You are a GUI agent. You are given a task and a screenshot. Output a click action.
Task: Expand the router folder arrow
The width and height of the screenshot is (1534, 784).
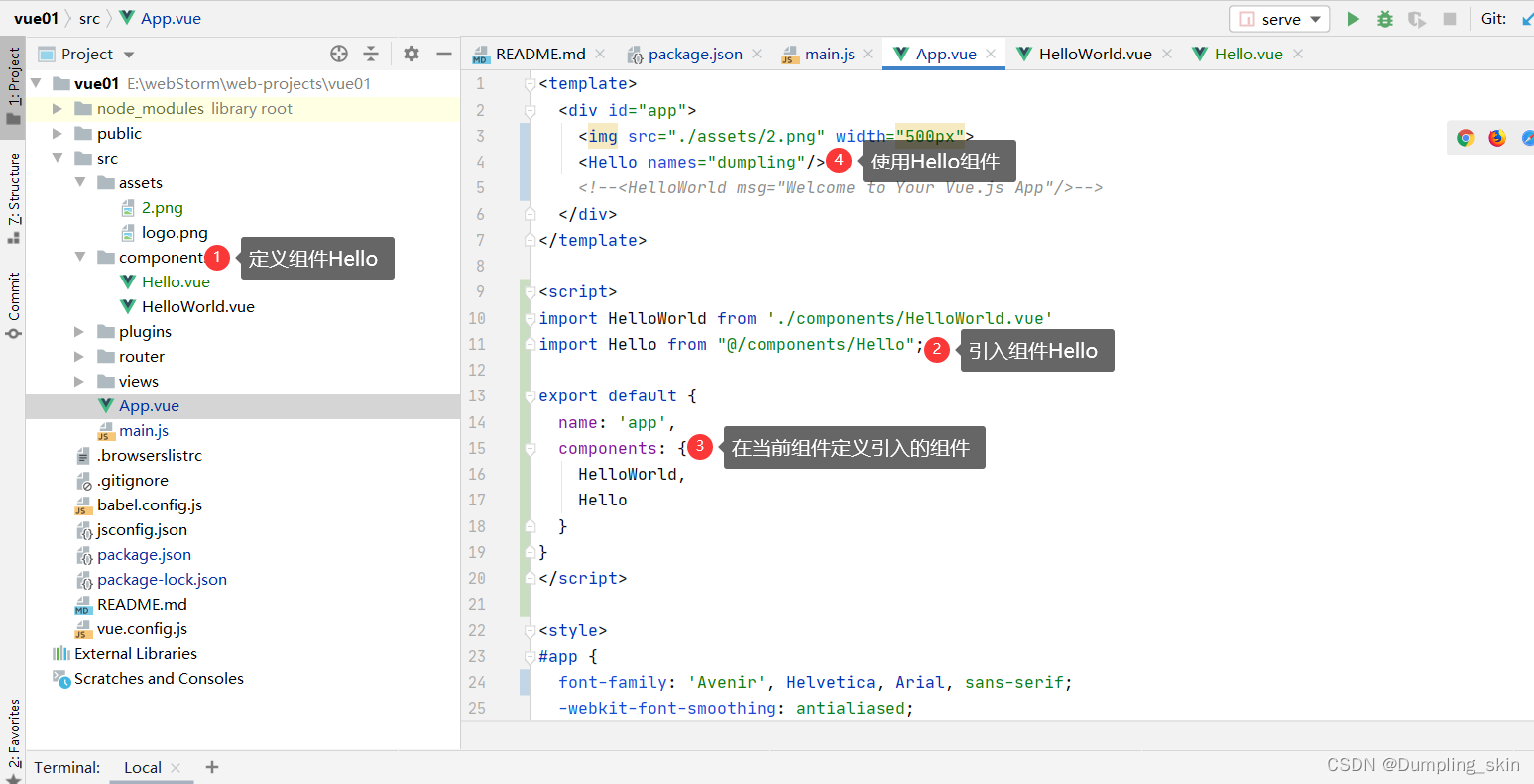click(79, 356)
